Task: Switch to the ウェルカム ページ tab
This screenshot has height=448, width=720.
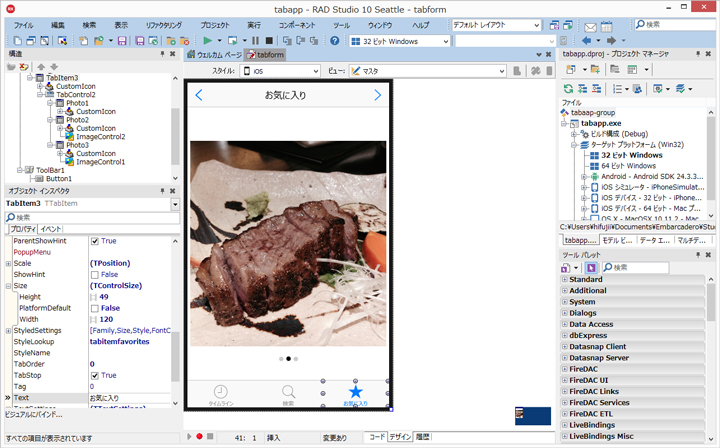Action: click(214, 55)
